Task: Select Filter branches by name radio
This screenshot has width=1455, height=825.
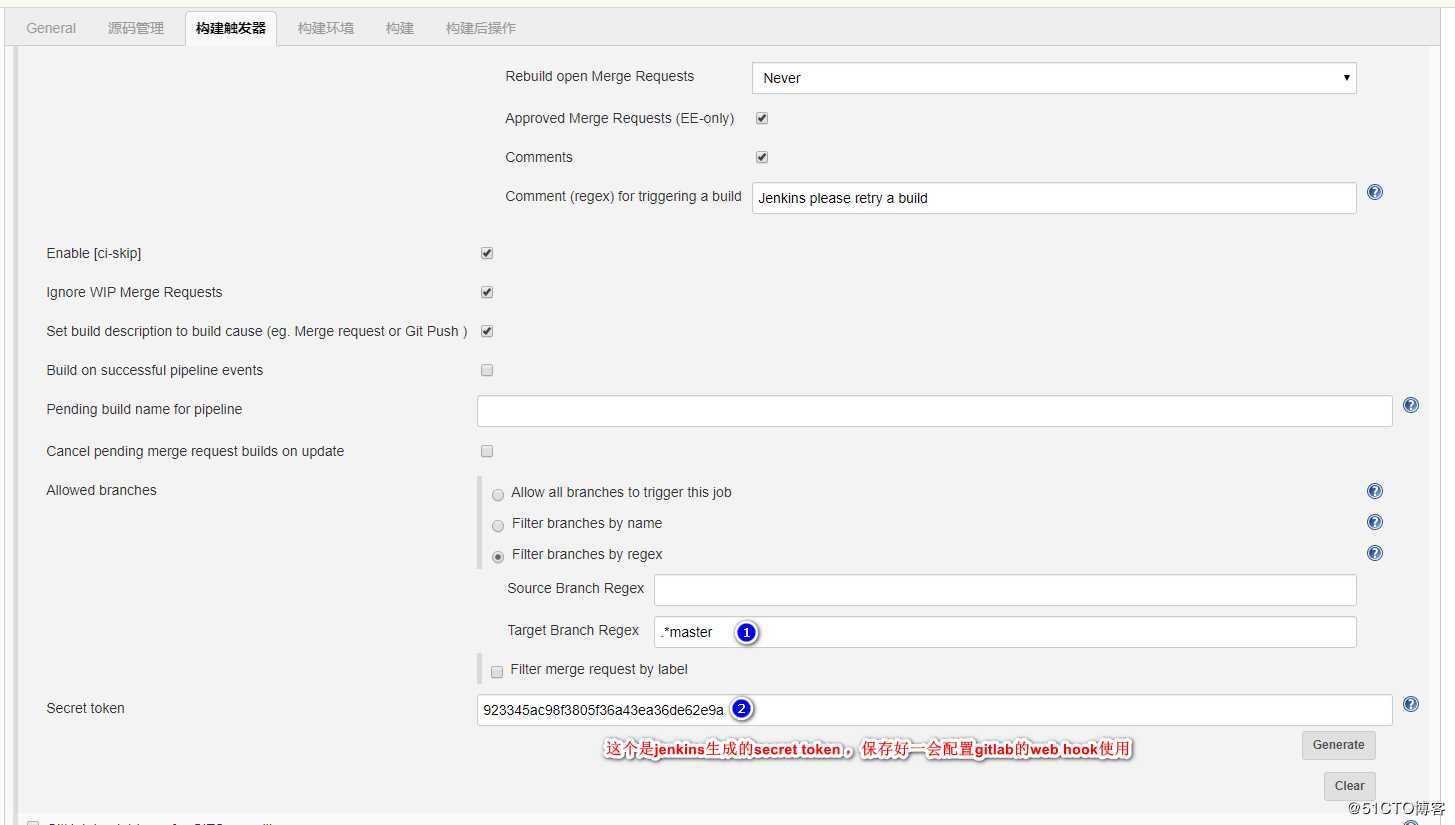Action: coord(498,526)
